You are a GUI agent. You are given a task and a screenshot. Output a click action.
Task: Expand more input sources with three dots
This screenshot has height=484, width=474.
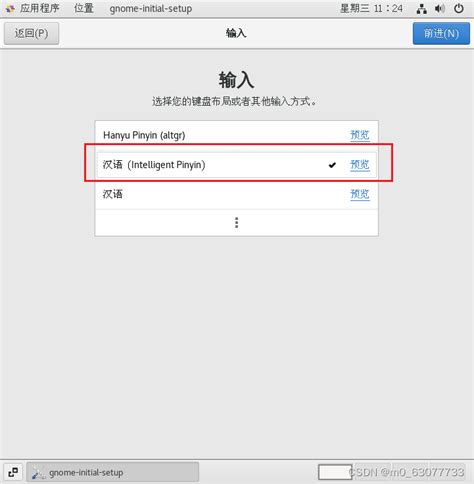[236, 222]
